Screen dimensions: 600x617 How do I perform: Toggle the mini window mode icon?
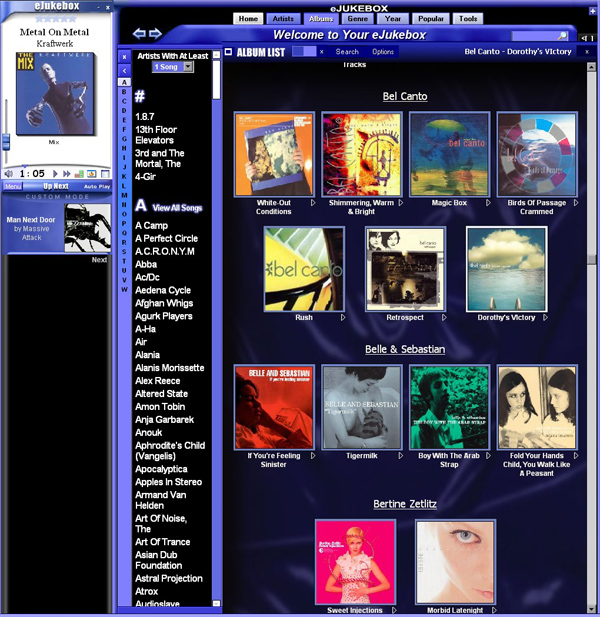point(105,174)
